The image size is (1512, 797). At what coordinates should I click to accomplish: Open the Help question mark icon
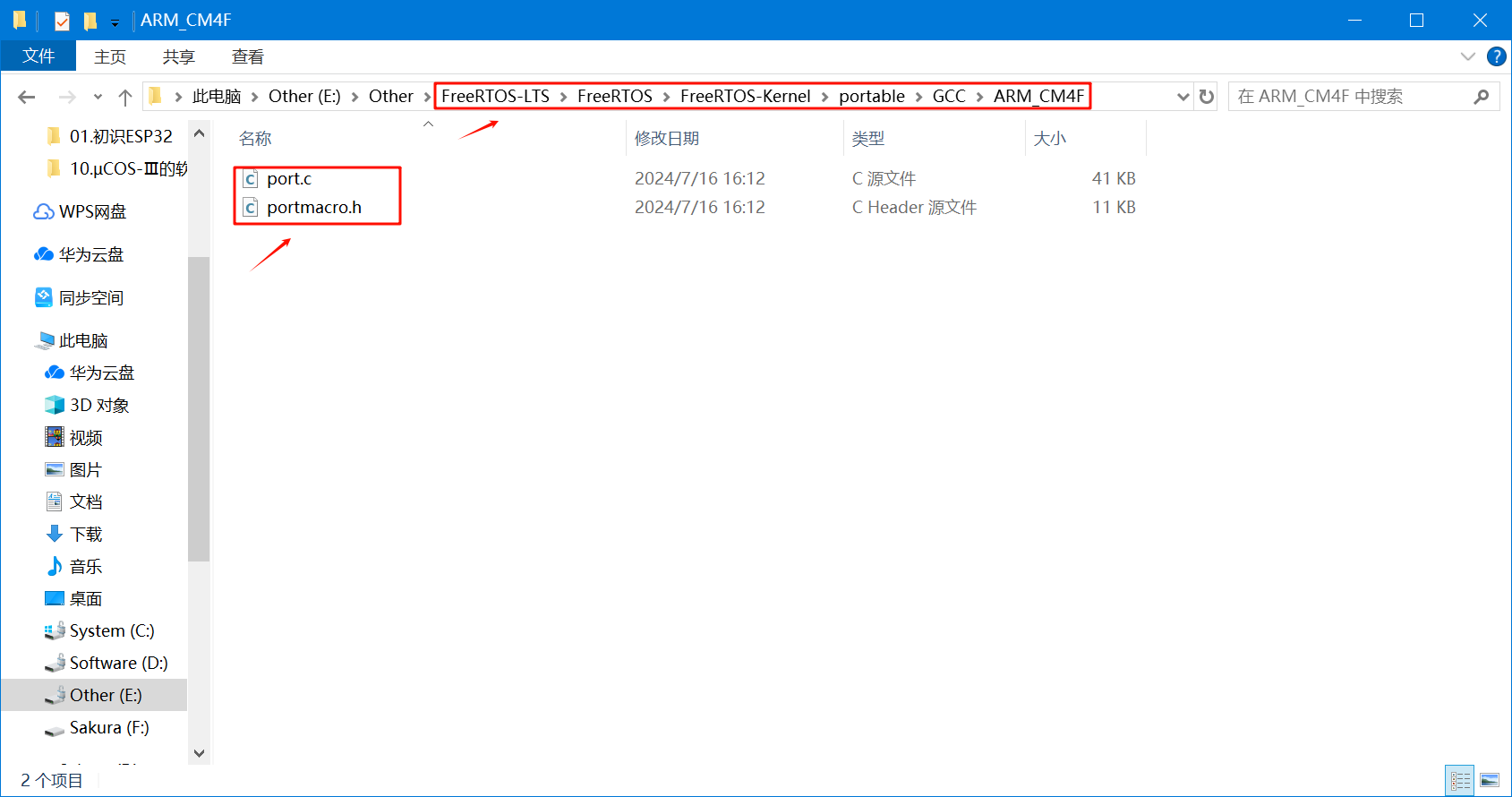[1496, 56]
